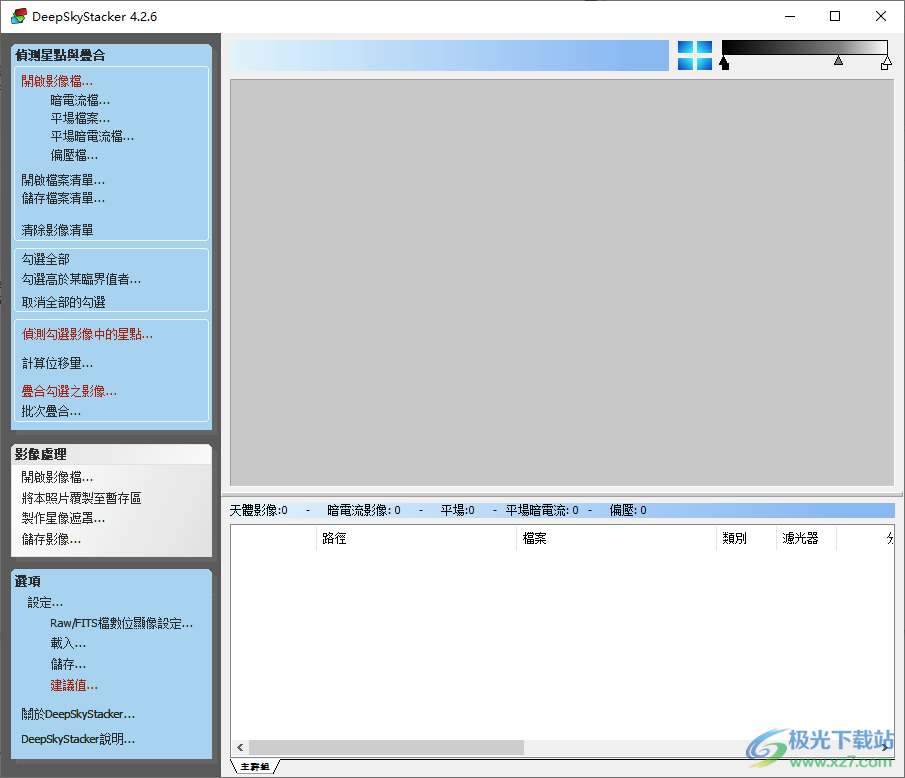
Task: Click the four-square grid icon in toolbar
Action: (x=694, y=55)
